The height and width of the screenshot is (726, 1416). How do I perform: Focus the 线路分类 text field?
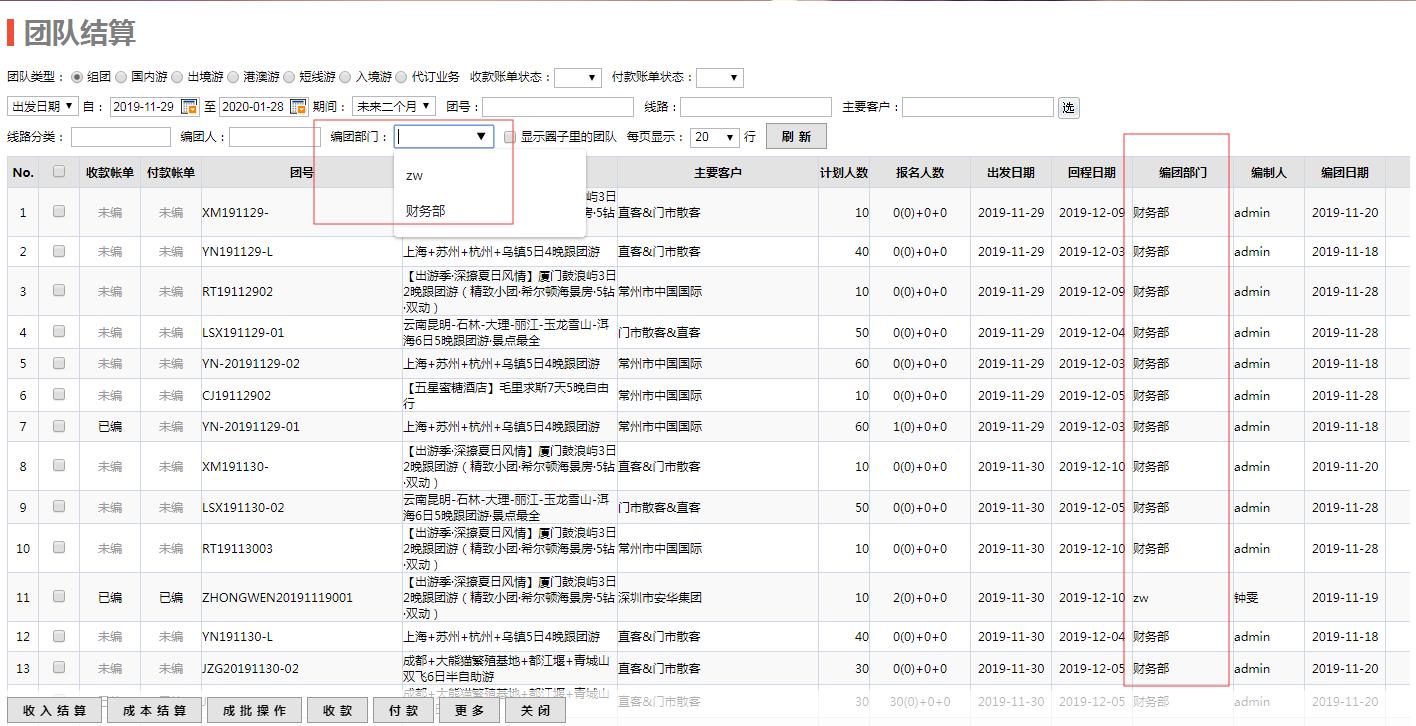pyautogui.click(x=121, y=137)
